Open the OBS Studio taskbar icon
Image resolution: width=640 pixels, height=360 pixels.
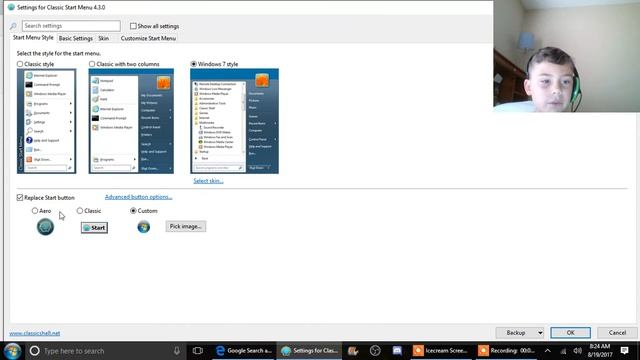pyautogui.click(x=375, y=351)
